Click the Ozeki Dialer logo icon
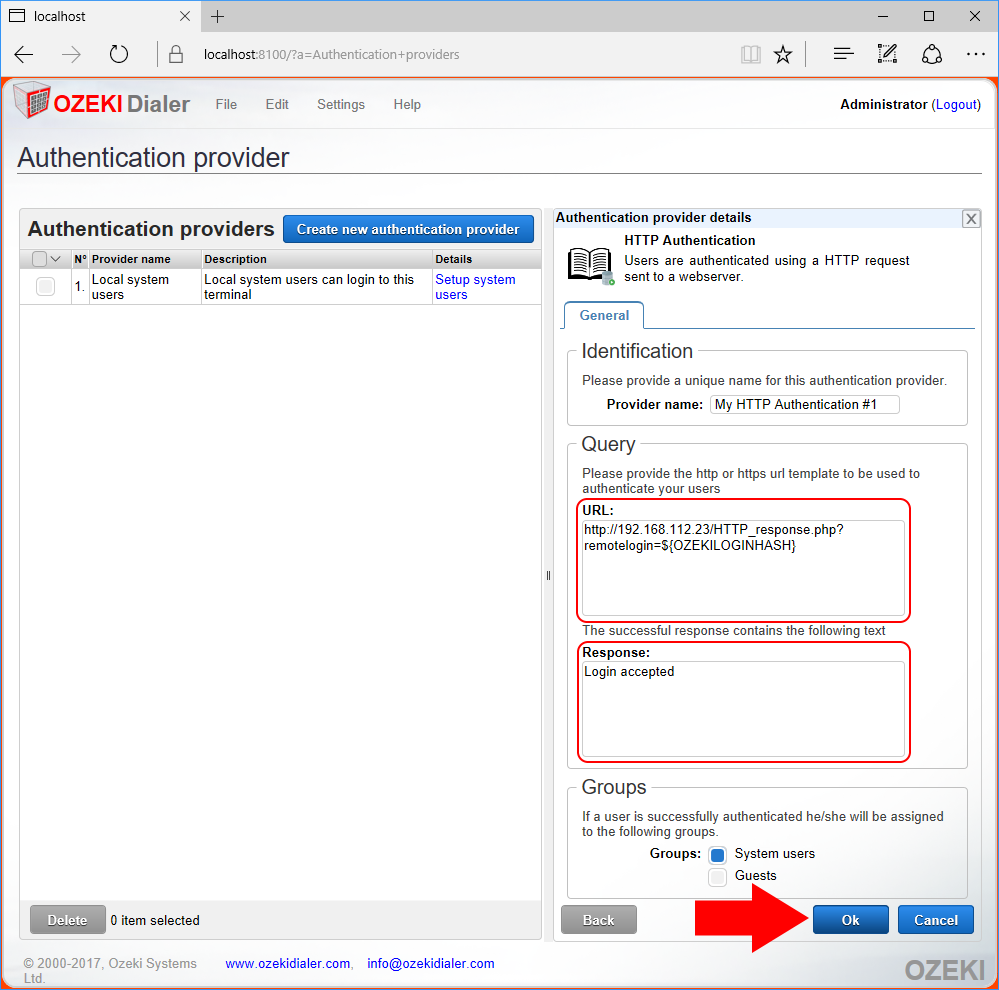The image size is (999, 990). point(32,103)
